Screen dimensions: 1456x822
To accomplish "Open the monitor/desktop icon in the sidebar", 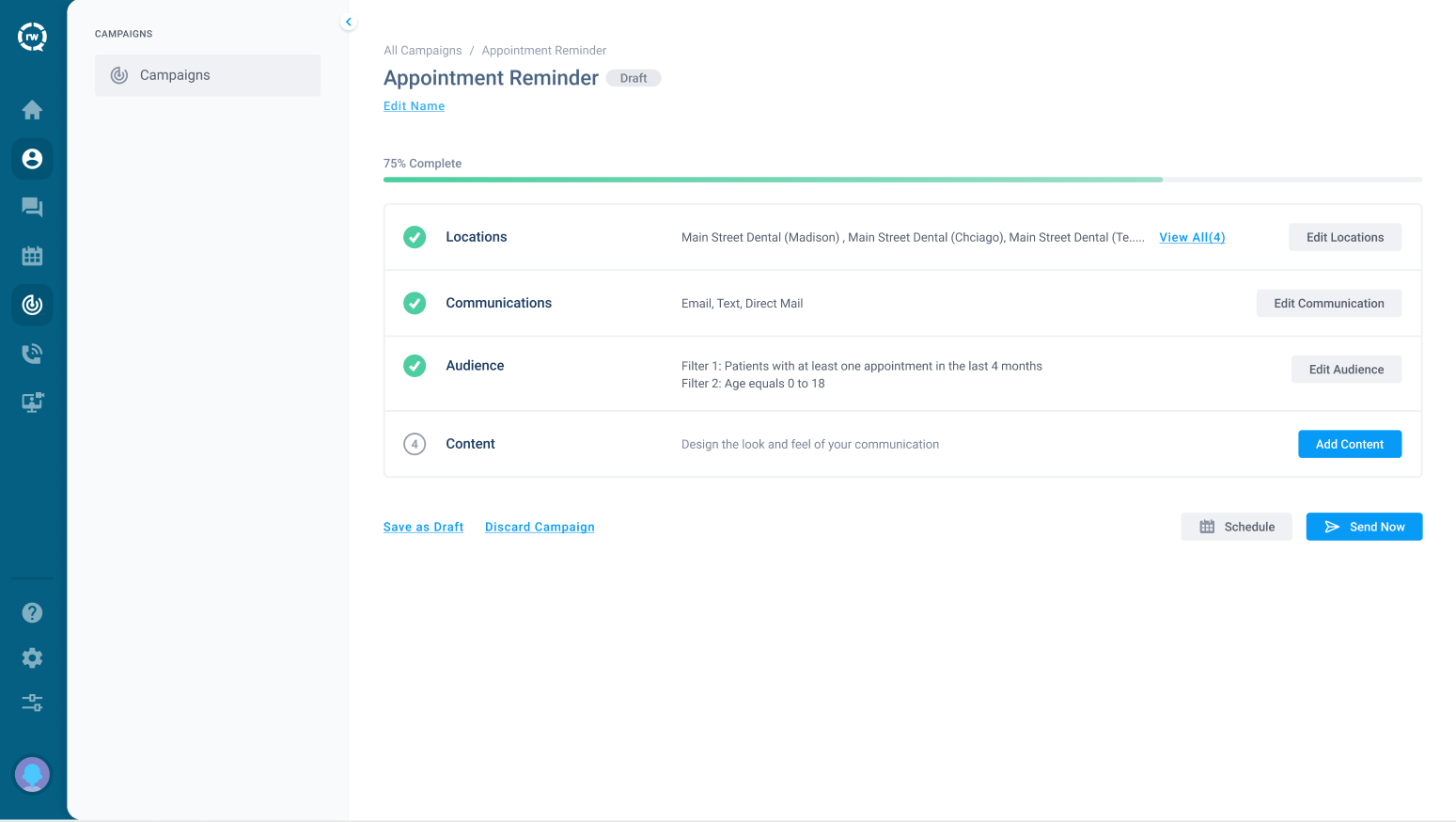I will (32, 403).
